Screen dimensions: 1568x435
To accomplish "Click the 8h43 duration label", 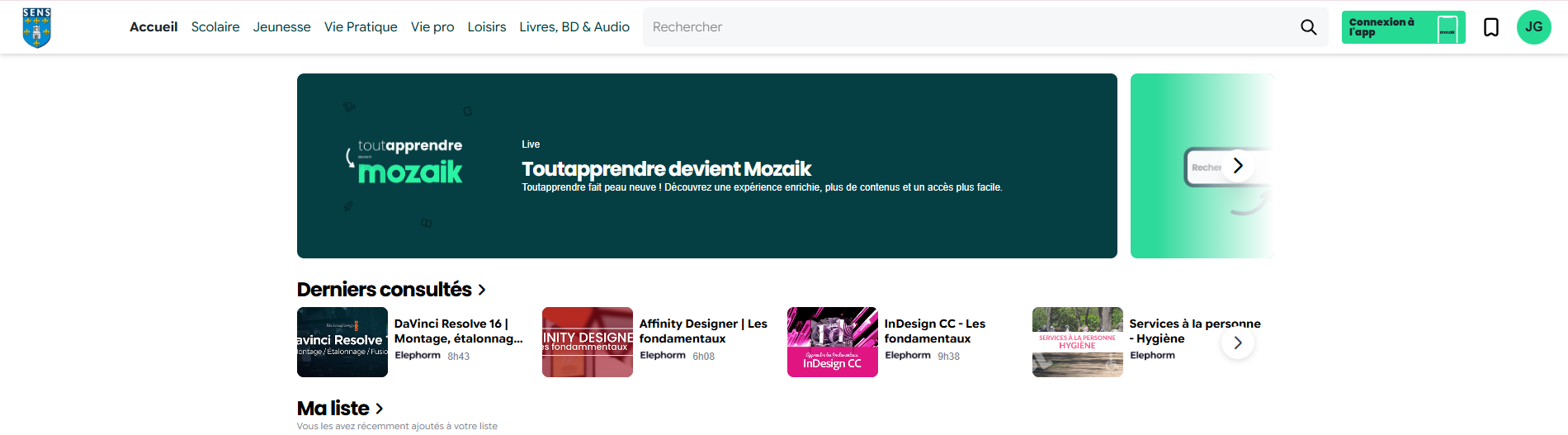I will pyautogui.click(x=459, y=357).
